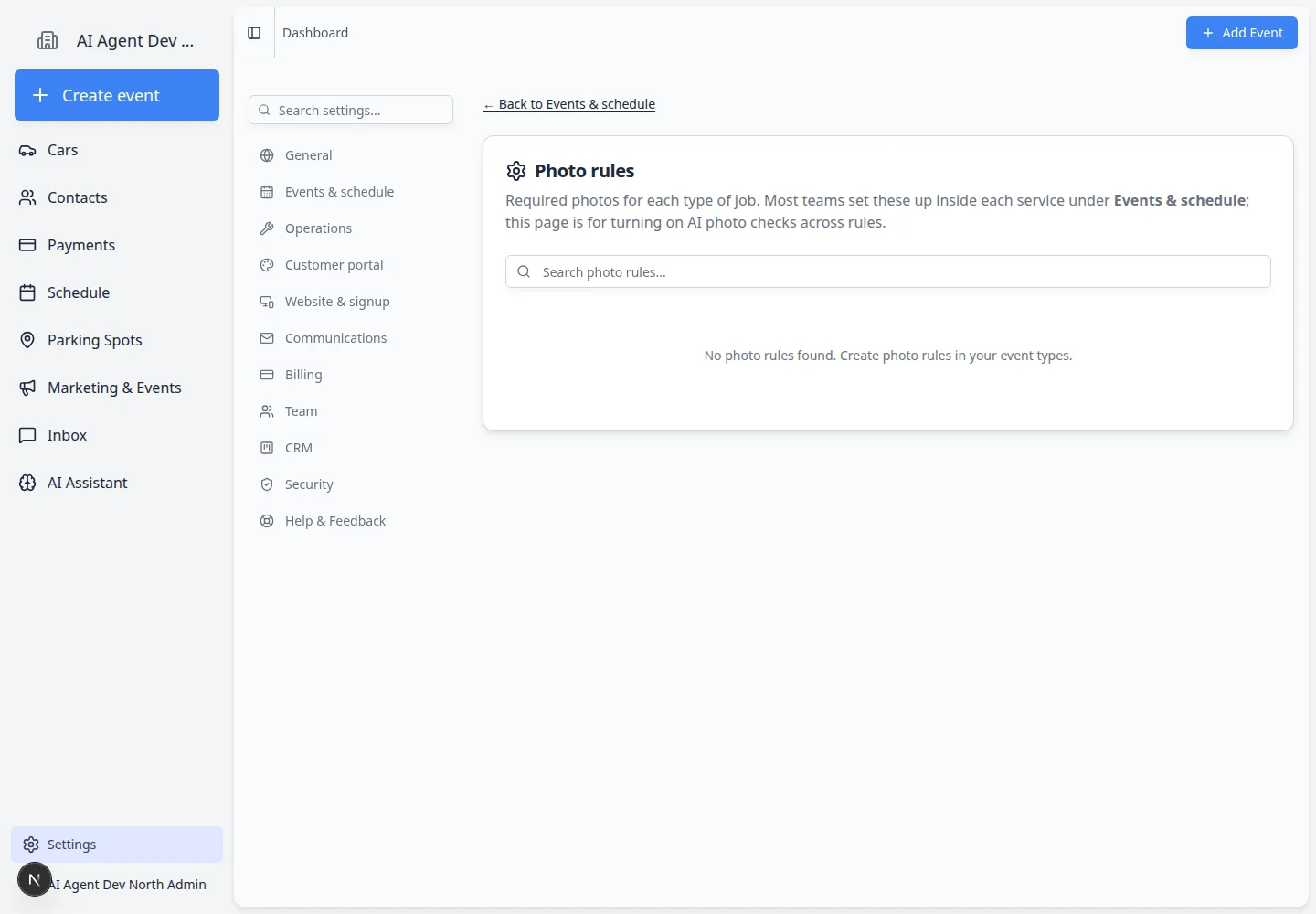The height and width of the screenshot is (914, 1316).
Task: Click the Operations wrench icon
Action: 267,228
